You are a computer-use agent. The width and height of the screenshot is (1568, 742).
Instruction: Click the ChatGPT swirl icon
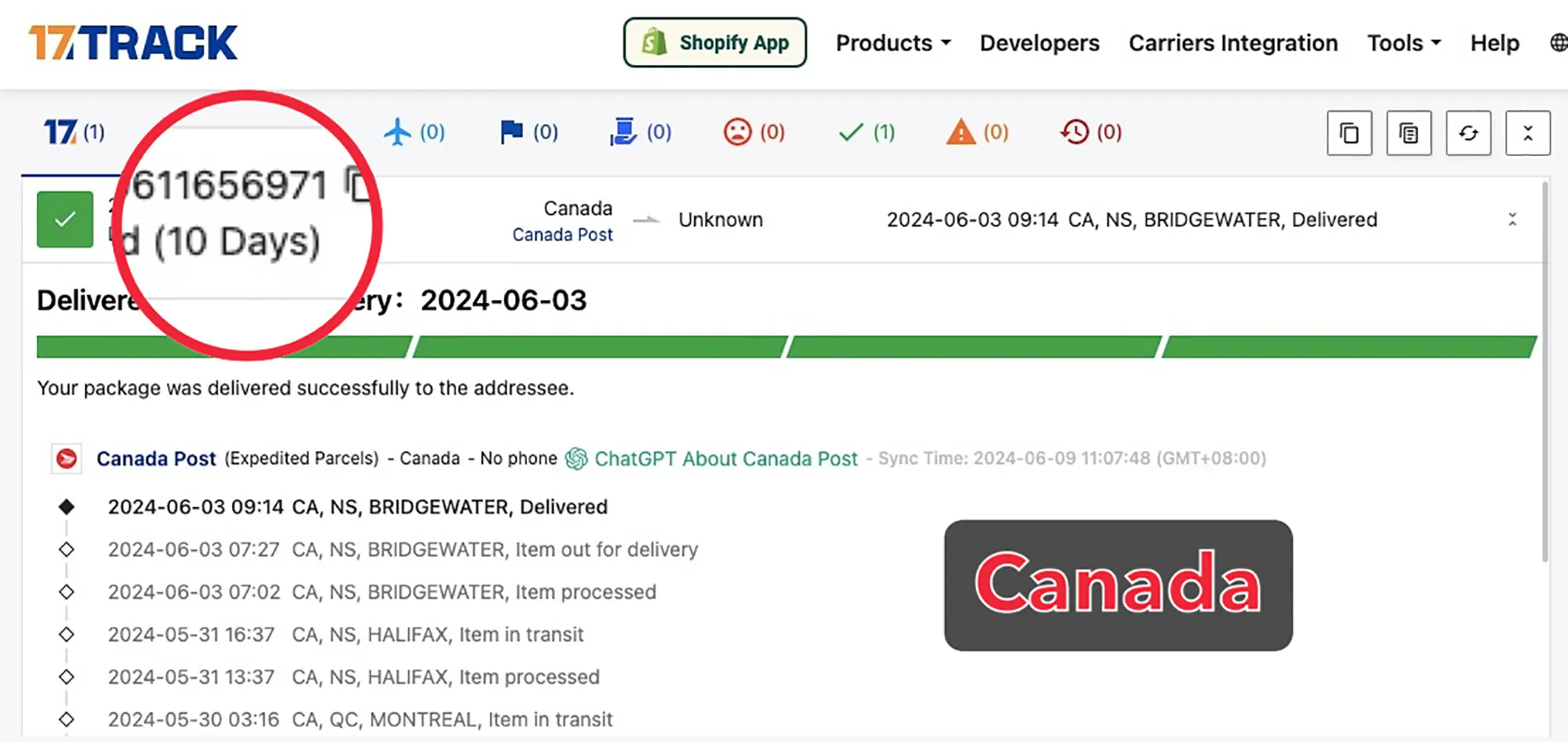coord(576,458)
